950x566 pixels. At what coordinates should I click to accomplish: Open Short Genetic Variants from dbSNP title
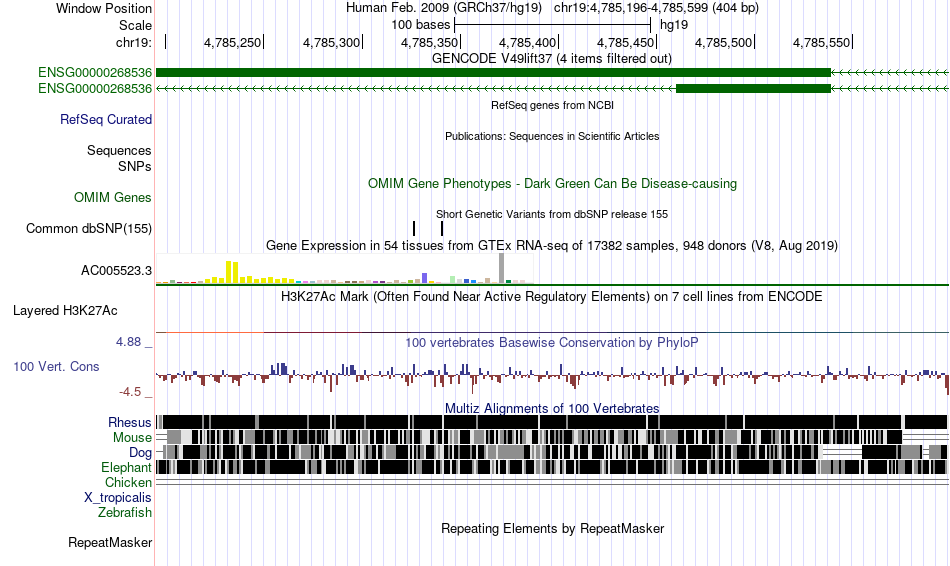click(551, 214)
